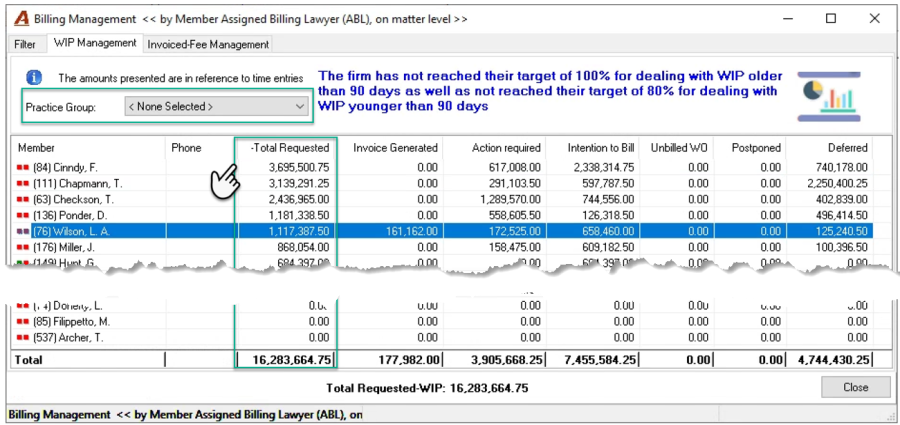Click the blue information icon
Viewport: 900px width, 425px height.
[34, 78]
